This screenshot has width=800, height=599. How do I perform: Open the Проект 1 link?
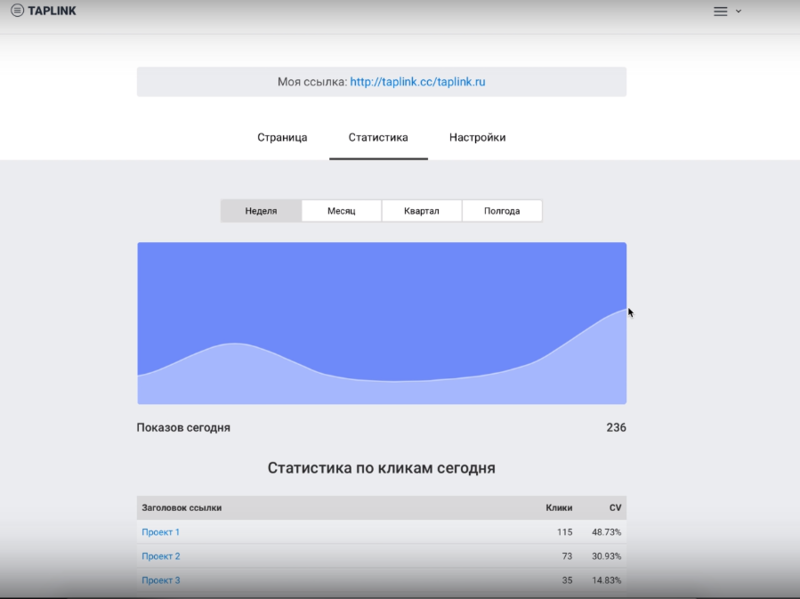(x=161, y=532)
